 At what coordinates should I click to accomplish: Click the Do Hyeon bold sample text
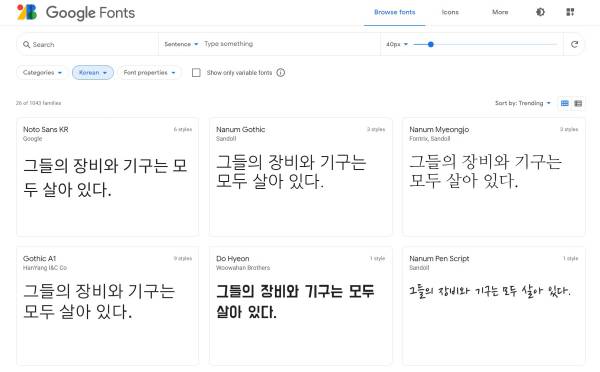click(295, 302)
